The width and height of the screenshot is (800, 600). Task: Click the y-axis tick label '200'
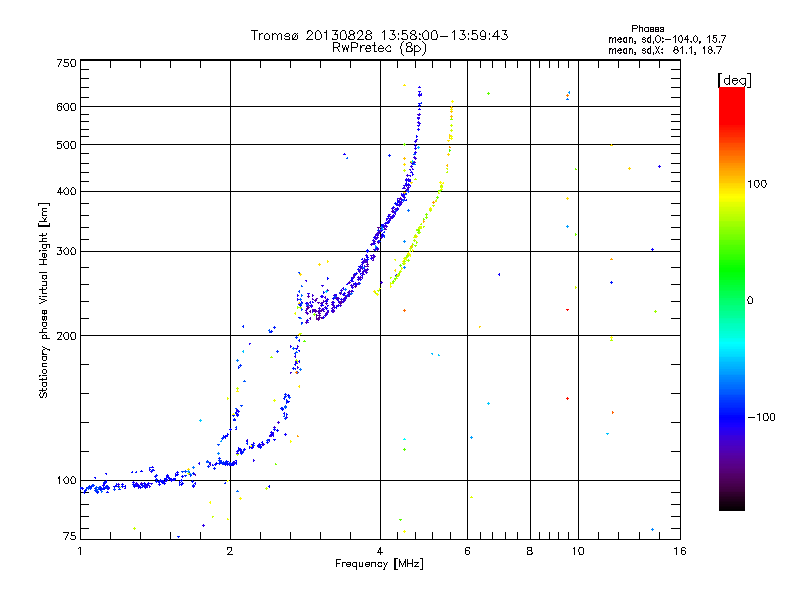coord(66,336)
